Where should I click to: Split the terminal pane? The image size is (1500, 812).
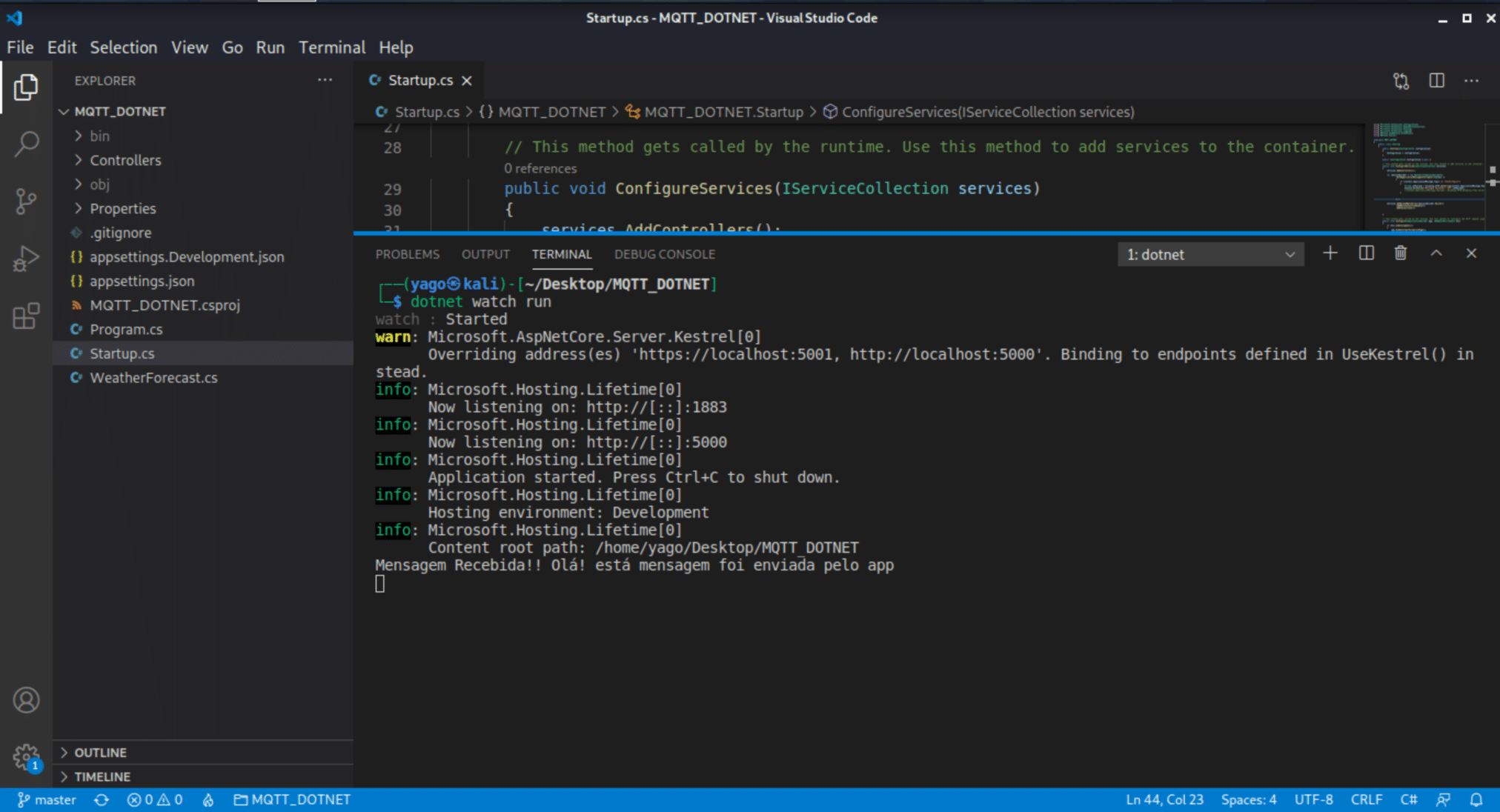pos(1366,253)
